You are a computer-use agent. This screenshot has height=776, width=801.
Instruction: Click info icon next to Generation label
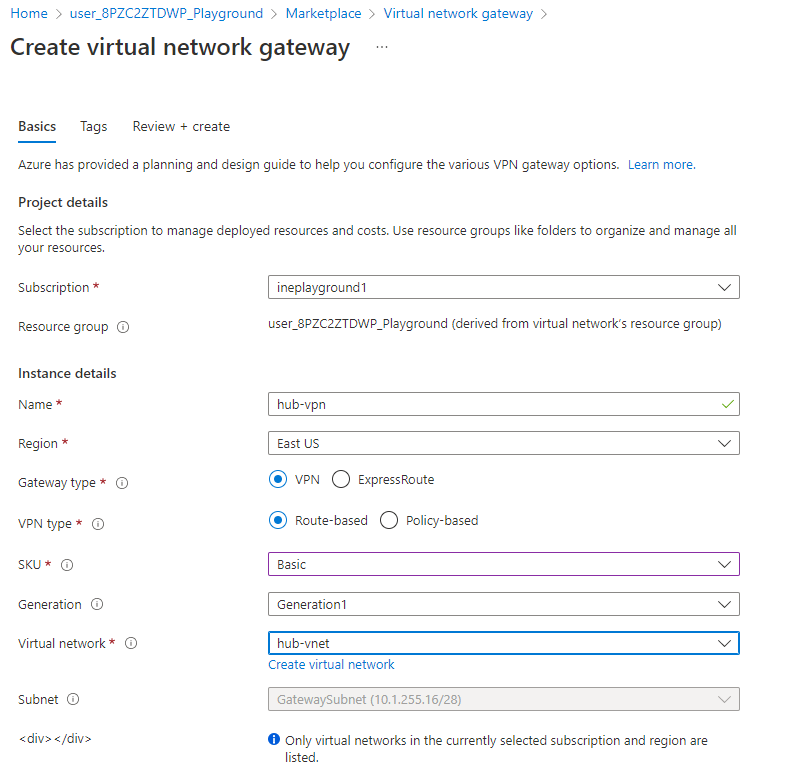click(97, 605)
